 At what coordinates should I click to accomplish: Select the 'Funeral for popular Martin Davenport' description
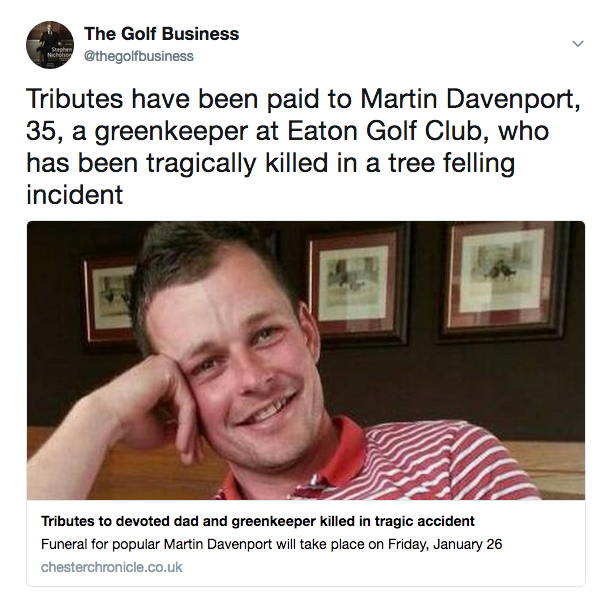271,544
